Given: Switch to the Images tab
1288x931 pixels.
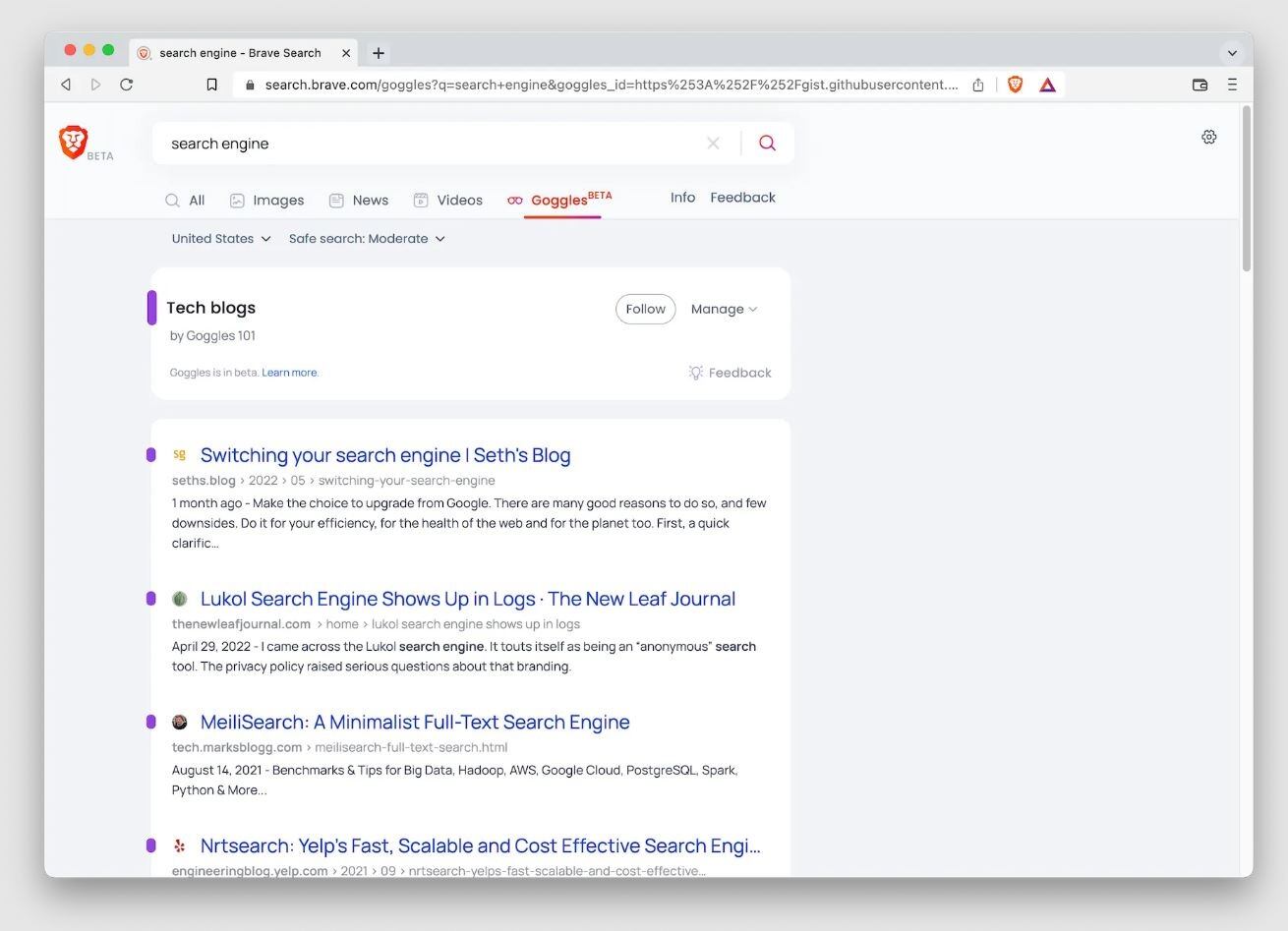Looking at the screenshot, I should click(x=266, y=201).
